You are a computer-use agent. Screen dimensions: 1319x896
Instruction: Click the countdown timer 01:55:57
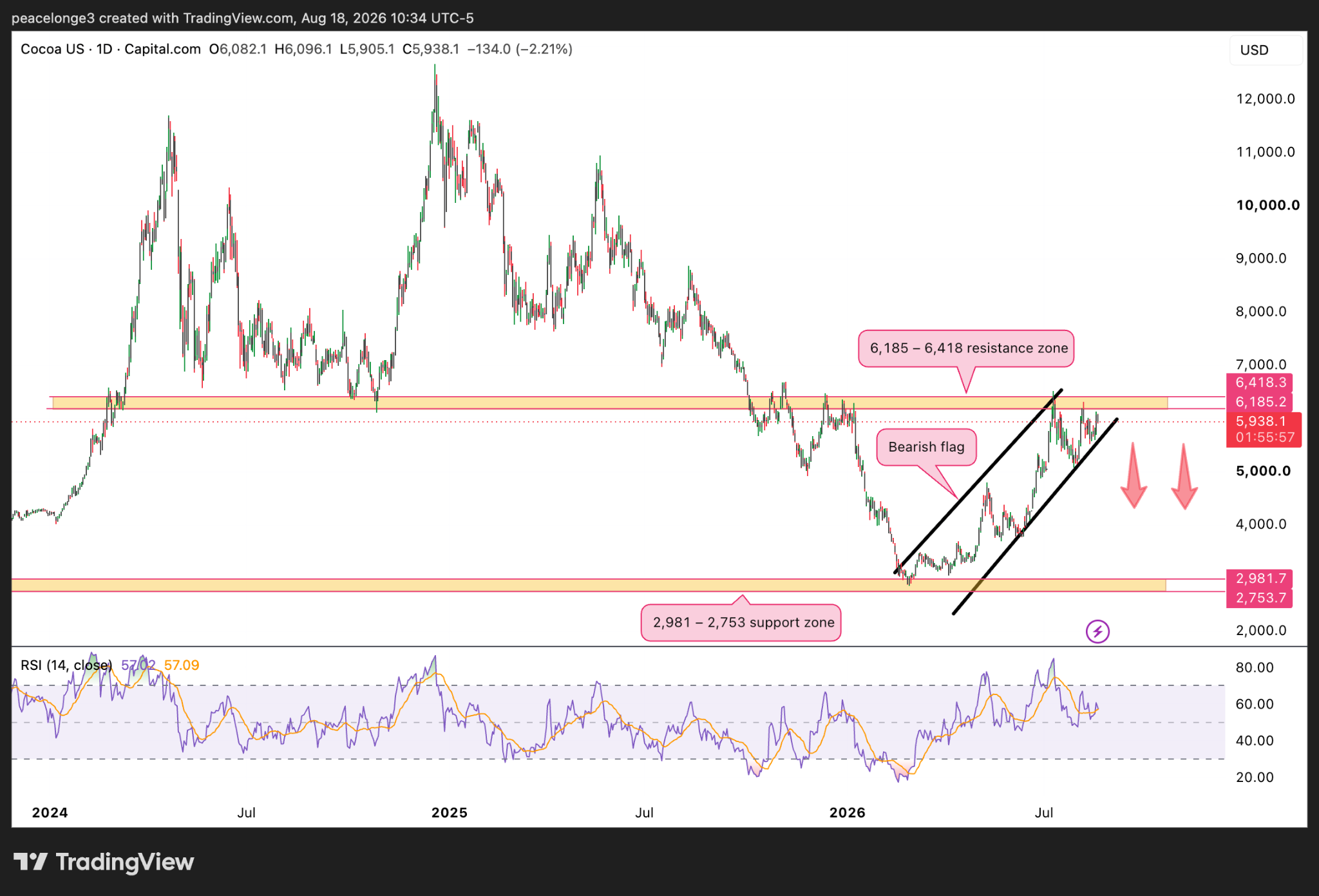tap(1265, 438)
